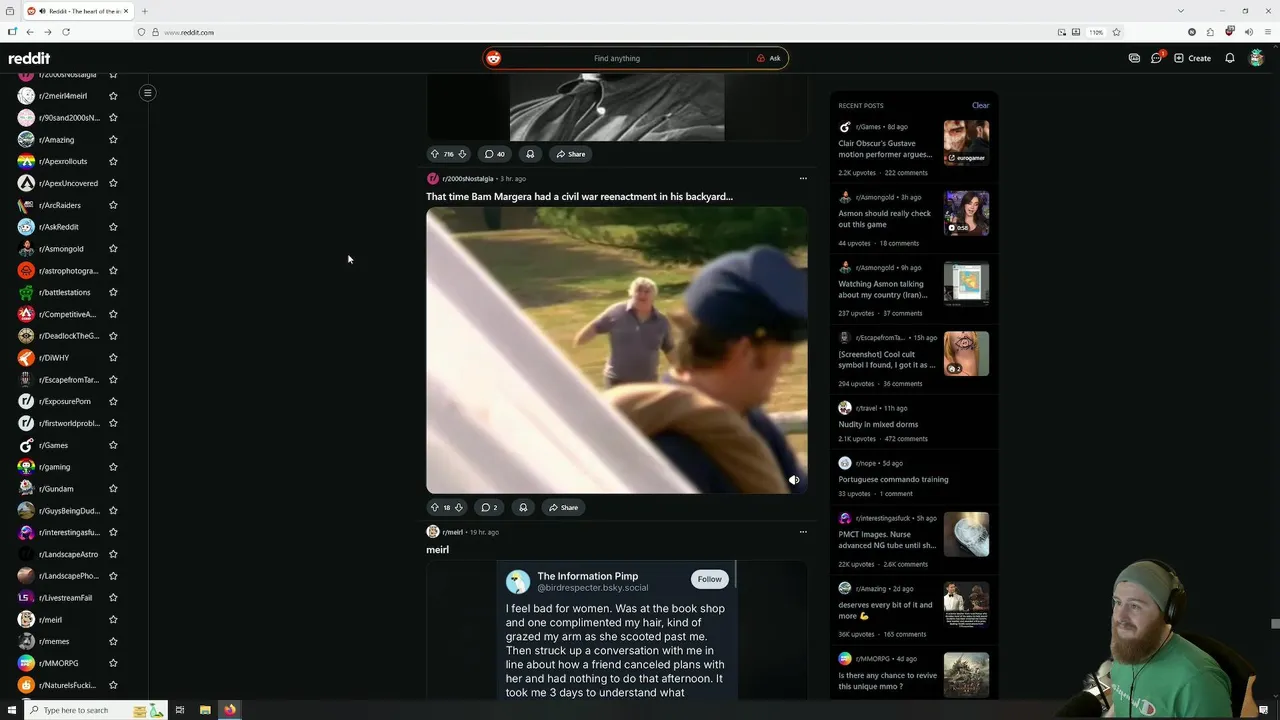Open the 40 comments on top post
The width and height of the screenshot is (1280, 720).
coord(494,154)
